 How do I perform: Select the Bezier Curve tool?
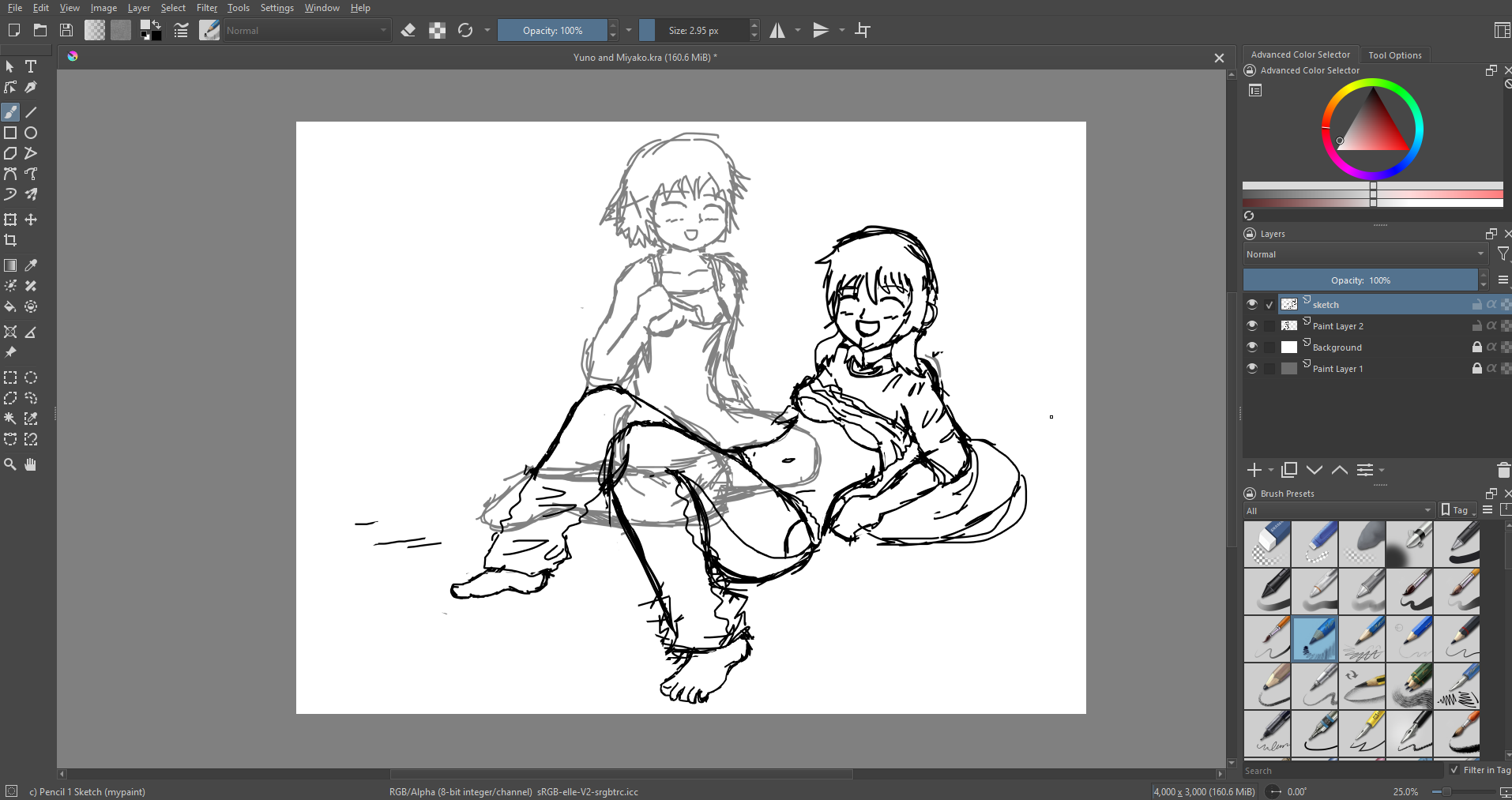click(10, 174)
